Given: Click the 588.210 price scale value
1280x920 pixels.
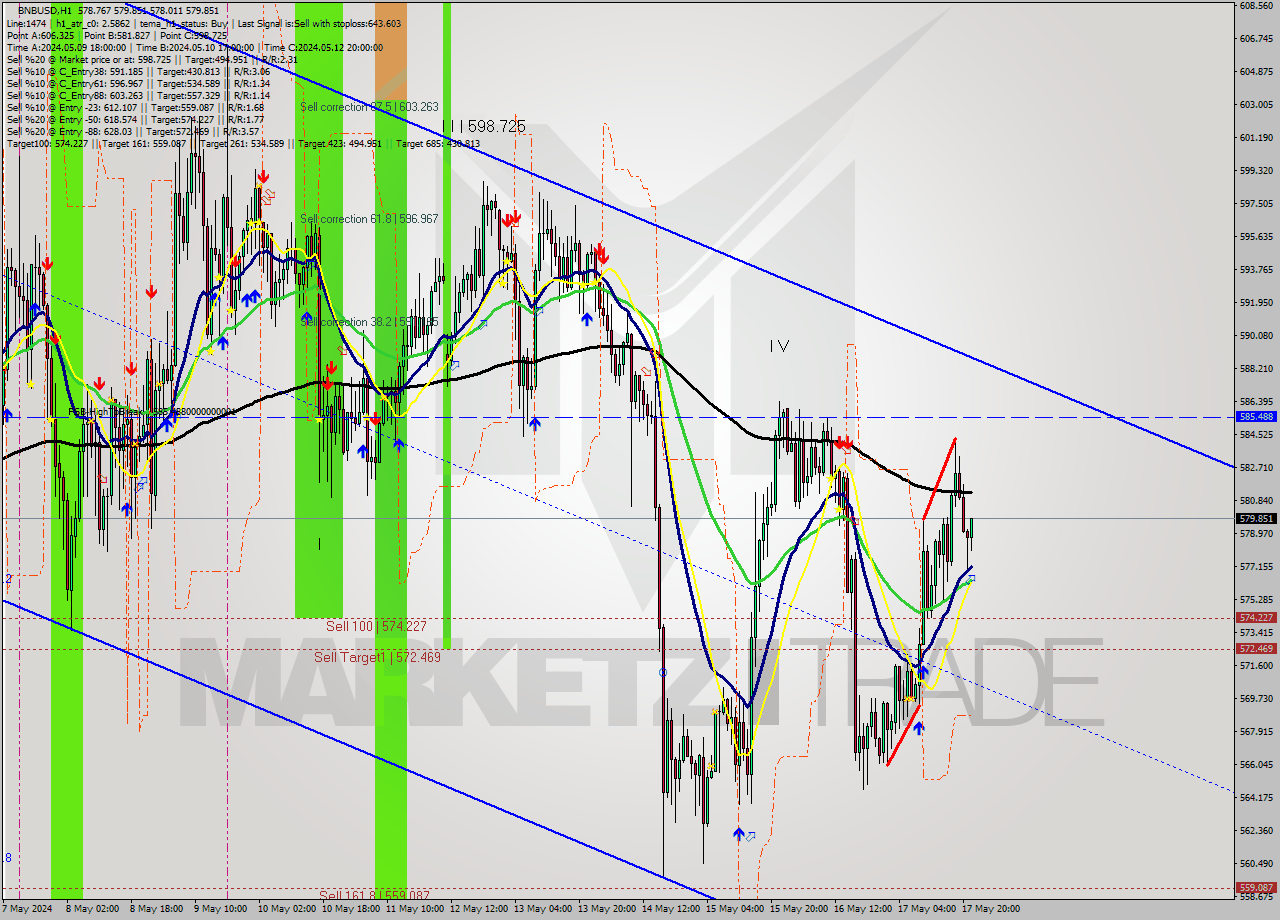Looking at the screenshot, I should pyautogui.click(x=1255, y=368).
